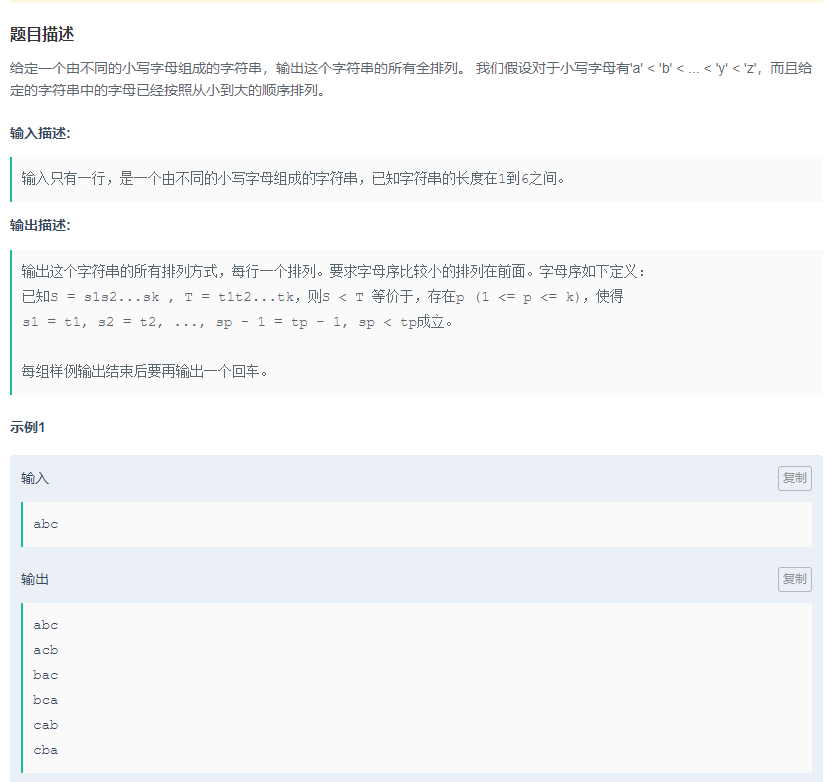Image resolution: width=827 pixels, height=782 pixels.
Task: Click the line starting 已知S = s1s2...sk
Action: click(x=322, y=297)
